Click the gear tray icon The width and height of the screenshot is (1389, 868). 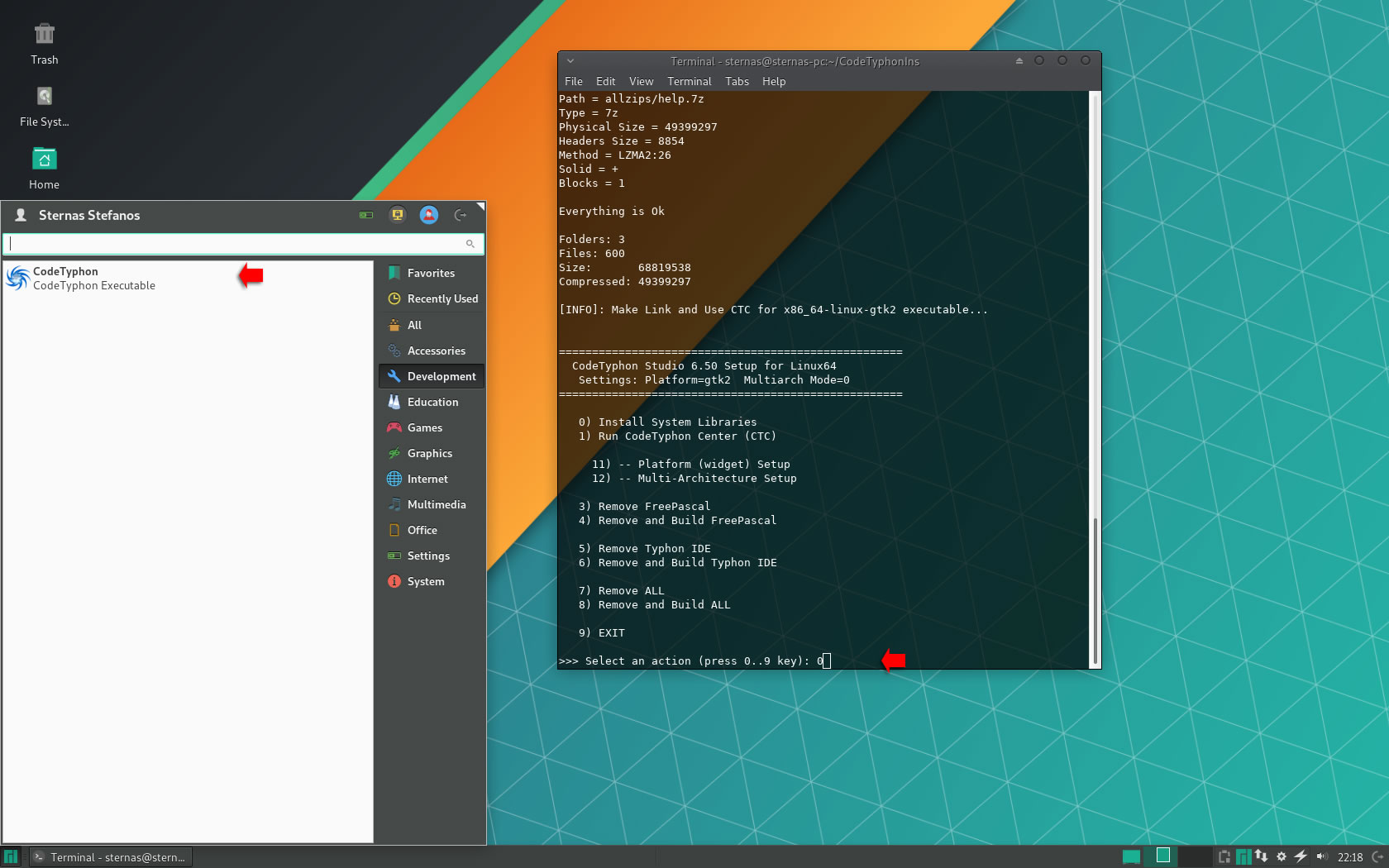[1282, 857]
